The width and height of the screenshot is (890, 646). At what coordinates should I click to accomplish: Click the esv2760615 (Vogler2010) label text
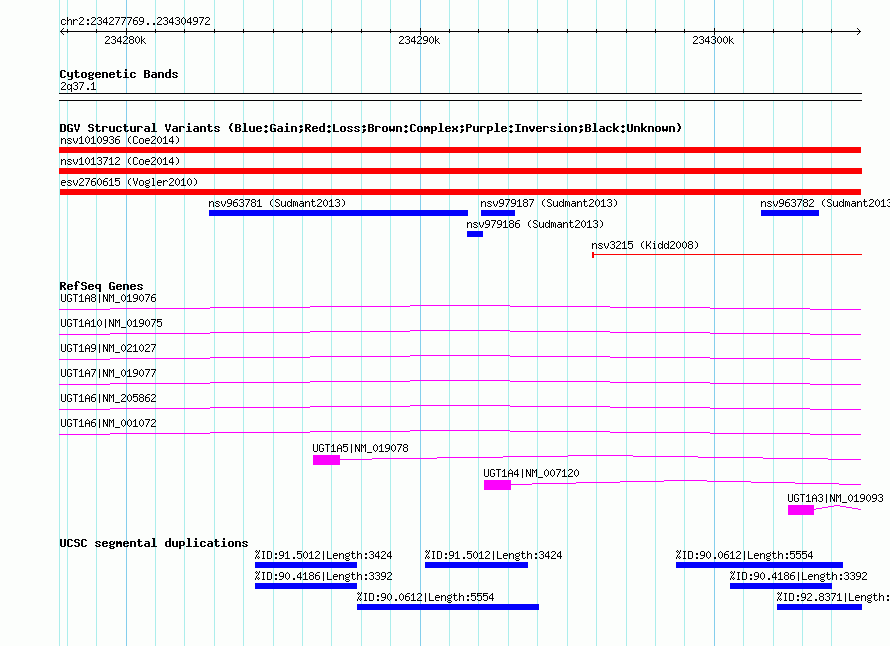click(x=129, y=182)
